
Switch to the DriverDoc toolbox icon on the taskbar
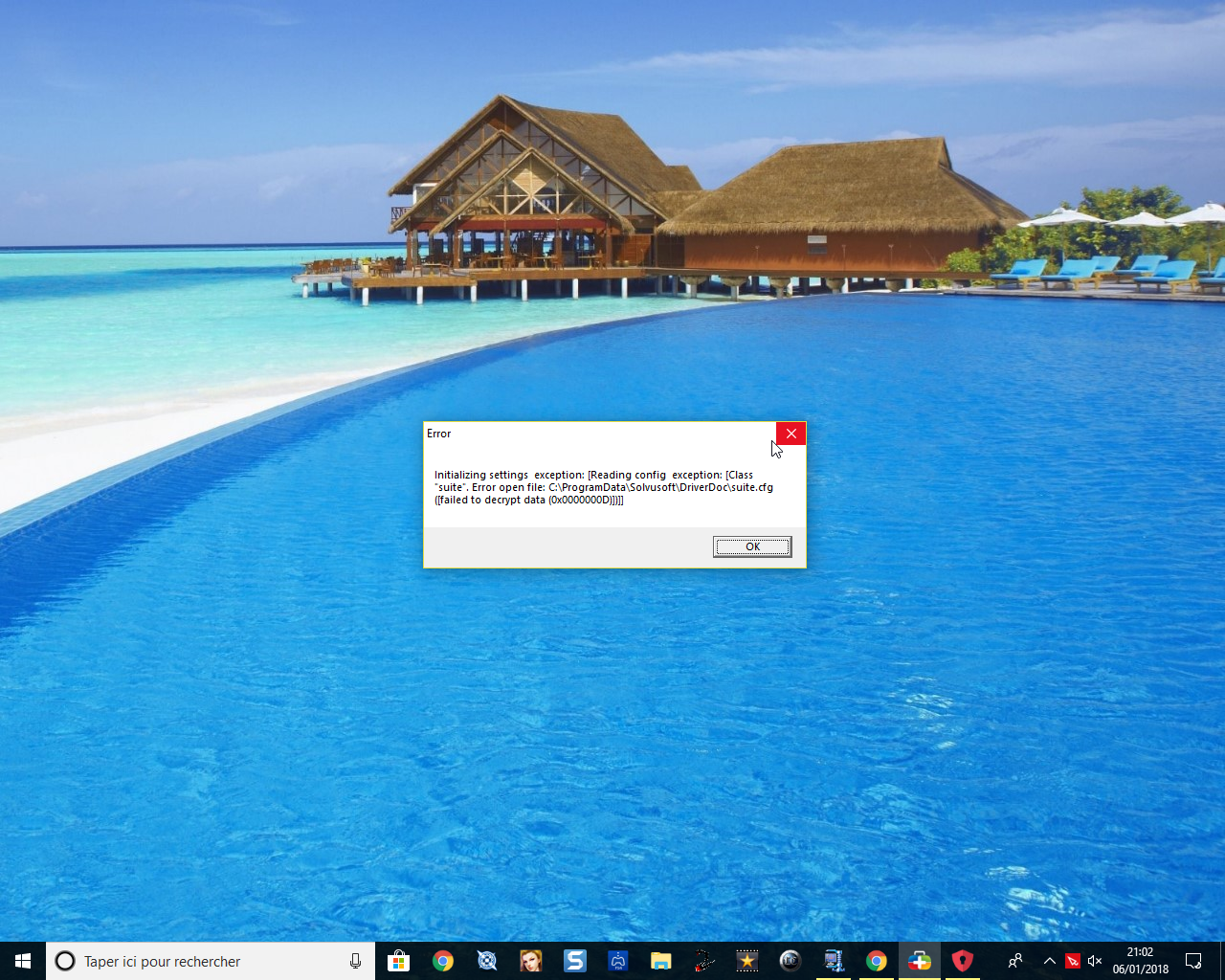[920, 961]
